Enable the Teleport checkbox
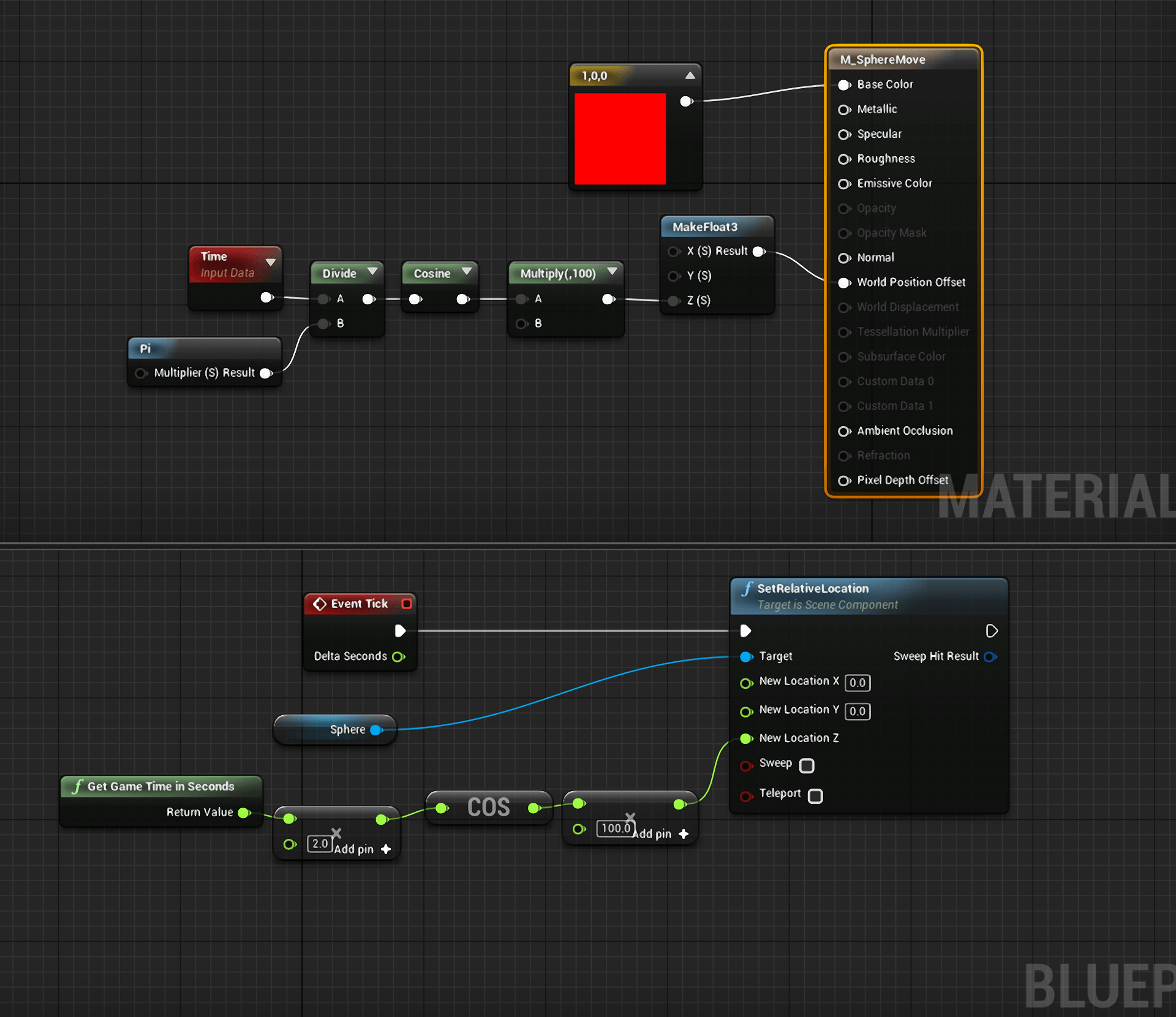This screenshot has width=1176, height=1017. click(x=815, y=796)
